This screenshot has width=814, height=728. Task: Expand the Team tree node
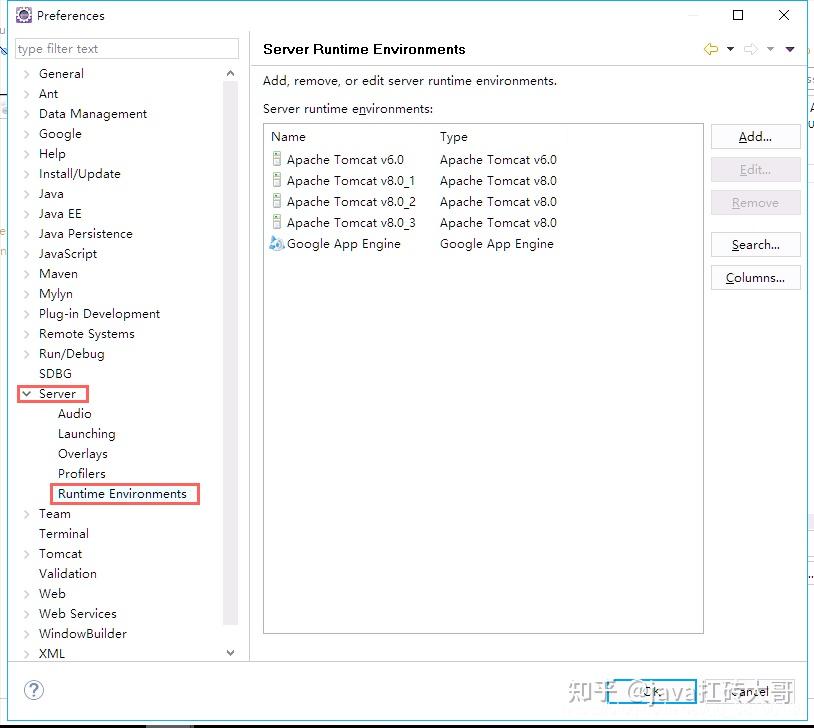pyautogui.click(x=26, y=514)
